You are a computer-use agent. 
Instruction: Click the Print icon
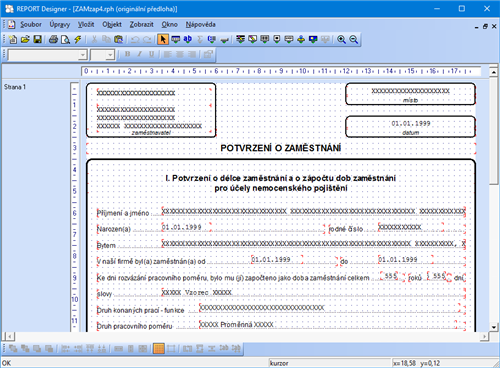[53, 39]
